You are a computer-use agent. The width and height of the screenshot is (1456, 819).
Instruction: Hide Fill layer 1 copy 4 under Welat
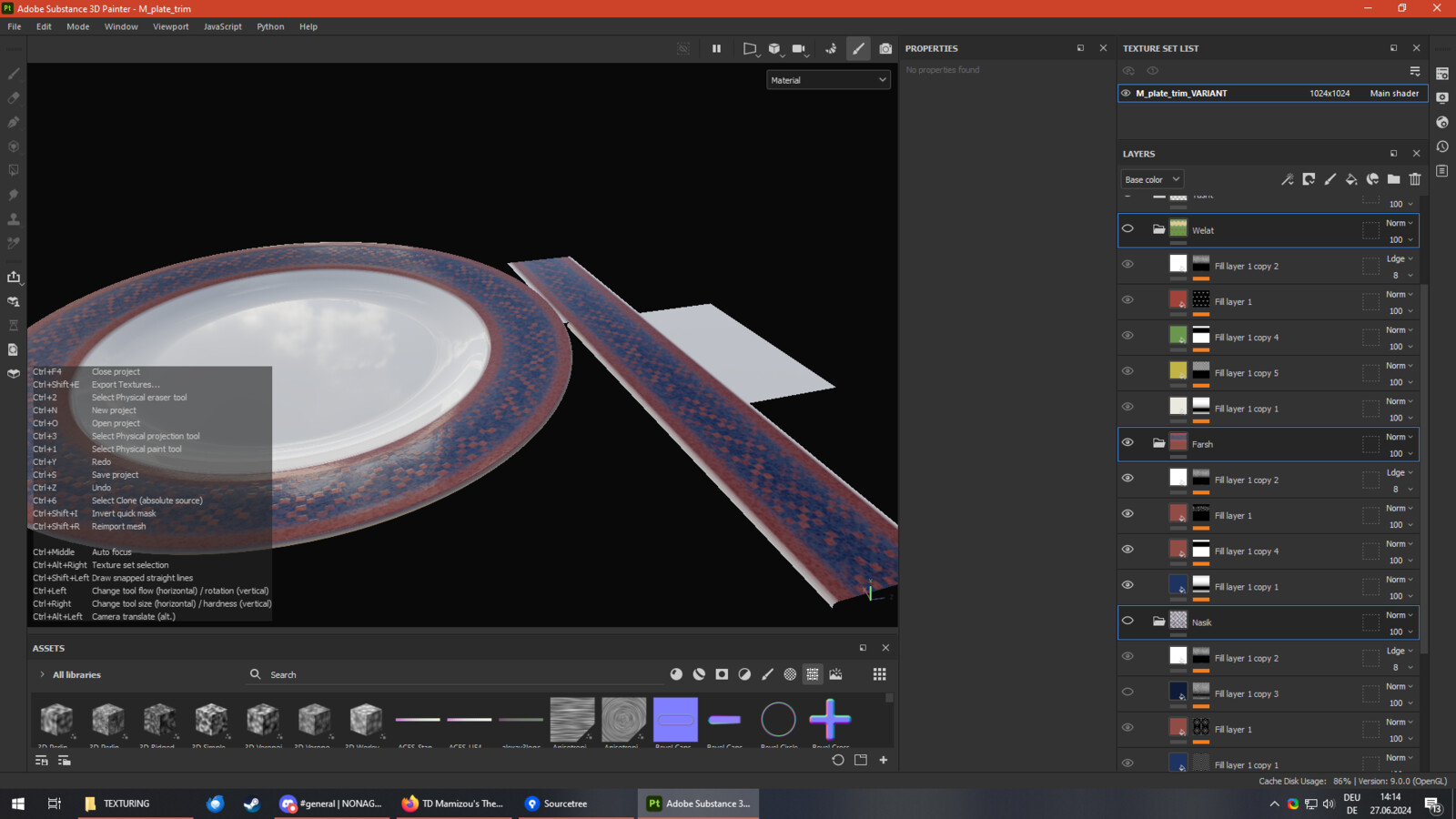pyautogui.click(x=1127, y=336)
